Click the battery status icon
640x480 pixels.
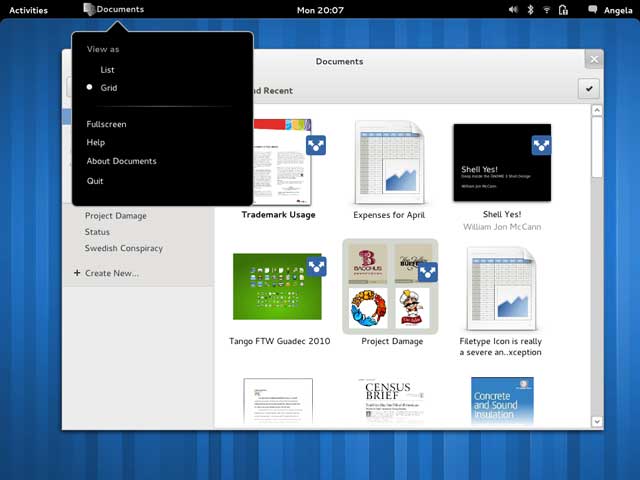tap(563, 10)
